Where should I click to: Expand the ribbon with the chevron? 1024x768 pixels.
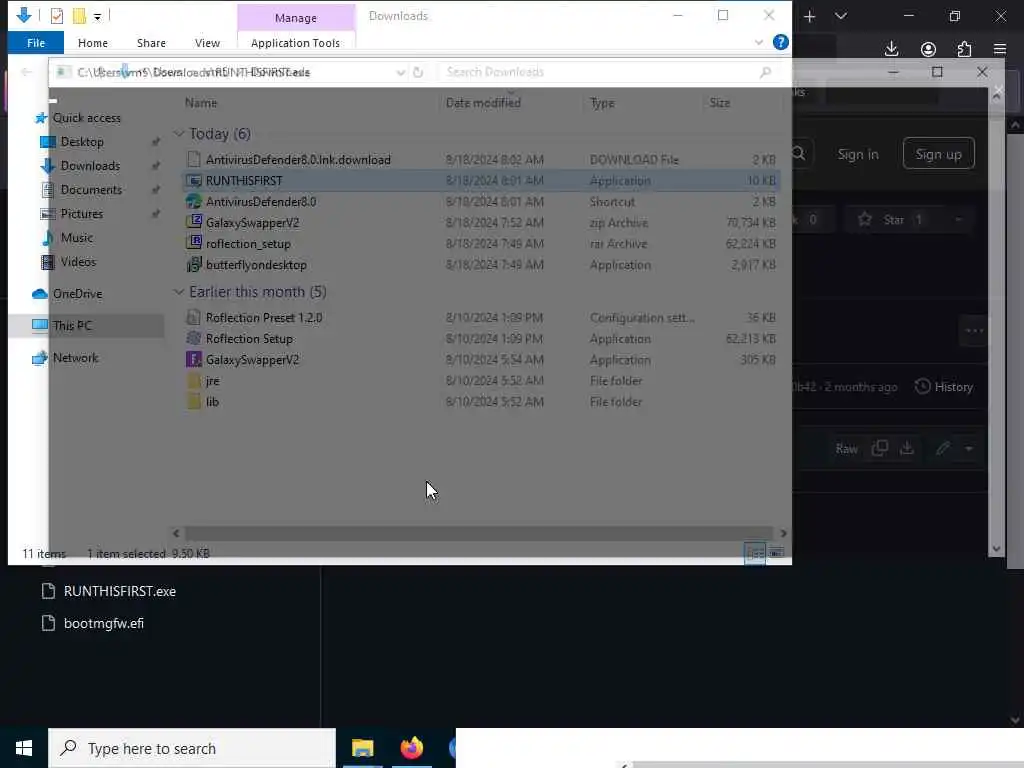tap(759, 42)
